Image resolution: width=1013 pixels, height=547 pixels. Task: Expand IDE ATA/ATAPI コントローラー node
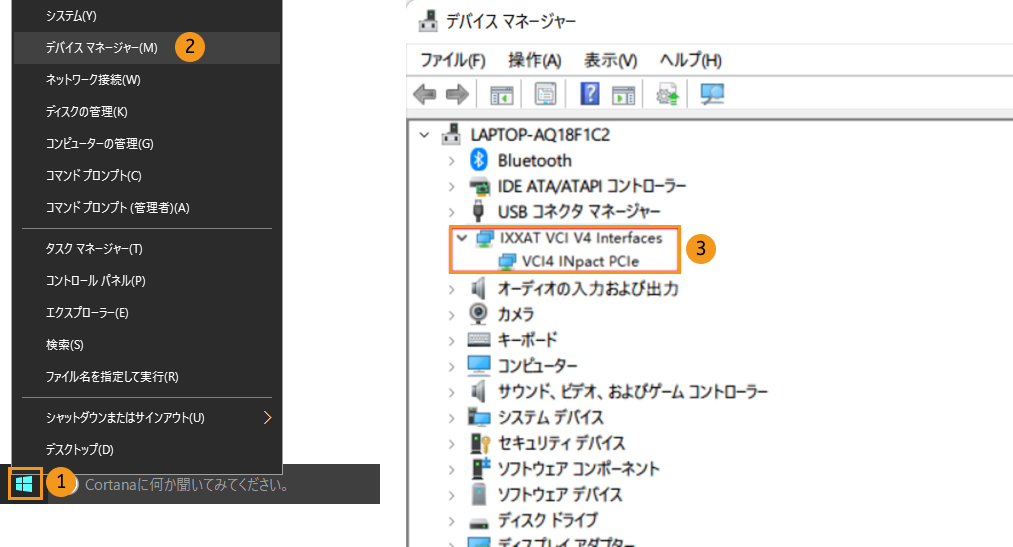click(x=452, y=187)
